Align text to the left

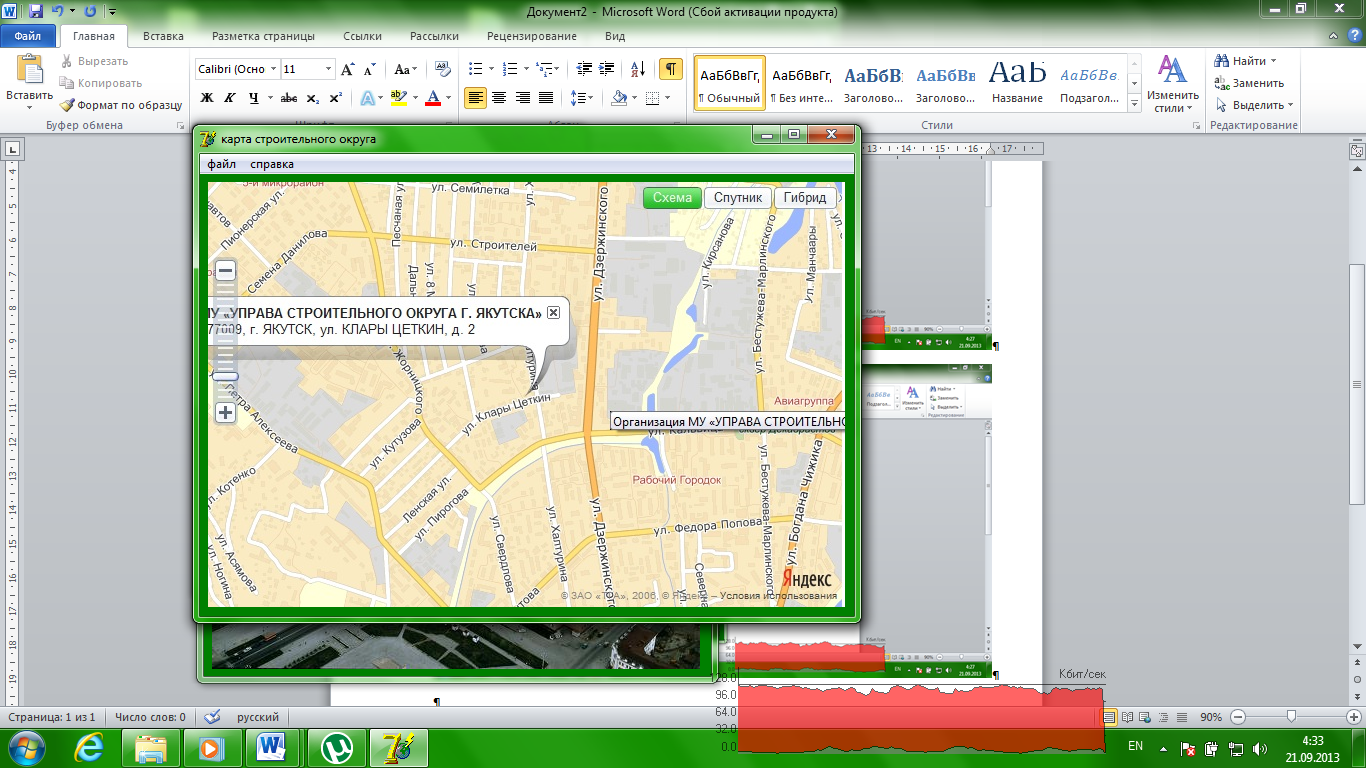tap(475, 98)
